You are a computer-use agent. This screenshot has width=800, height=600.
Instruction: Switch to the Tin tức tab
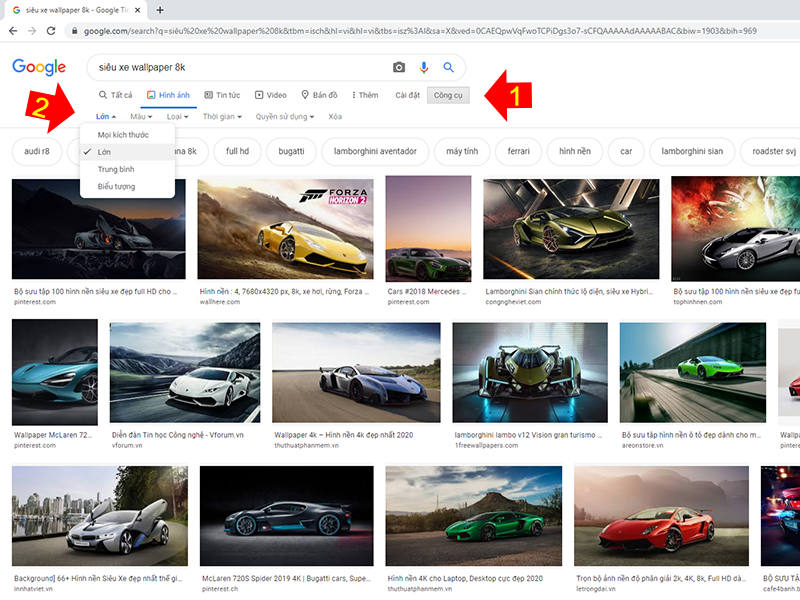point(222,95)
